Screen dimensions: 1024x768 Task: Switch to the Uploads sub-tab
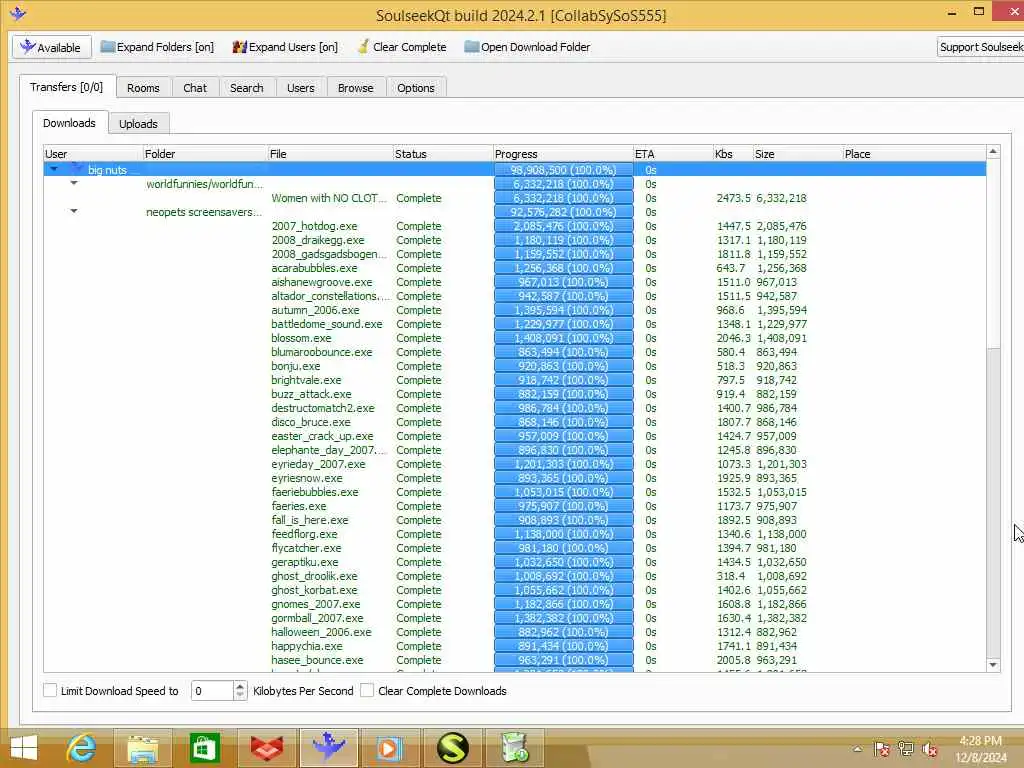(138, 123)
